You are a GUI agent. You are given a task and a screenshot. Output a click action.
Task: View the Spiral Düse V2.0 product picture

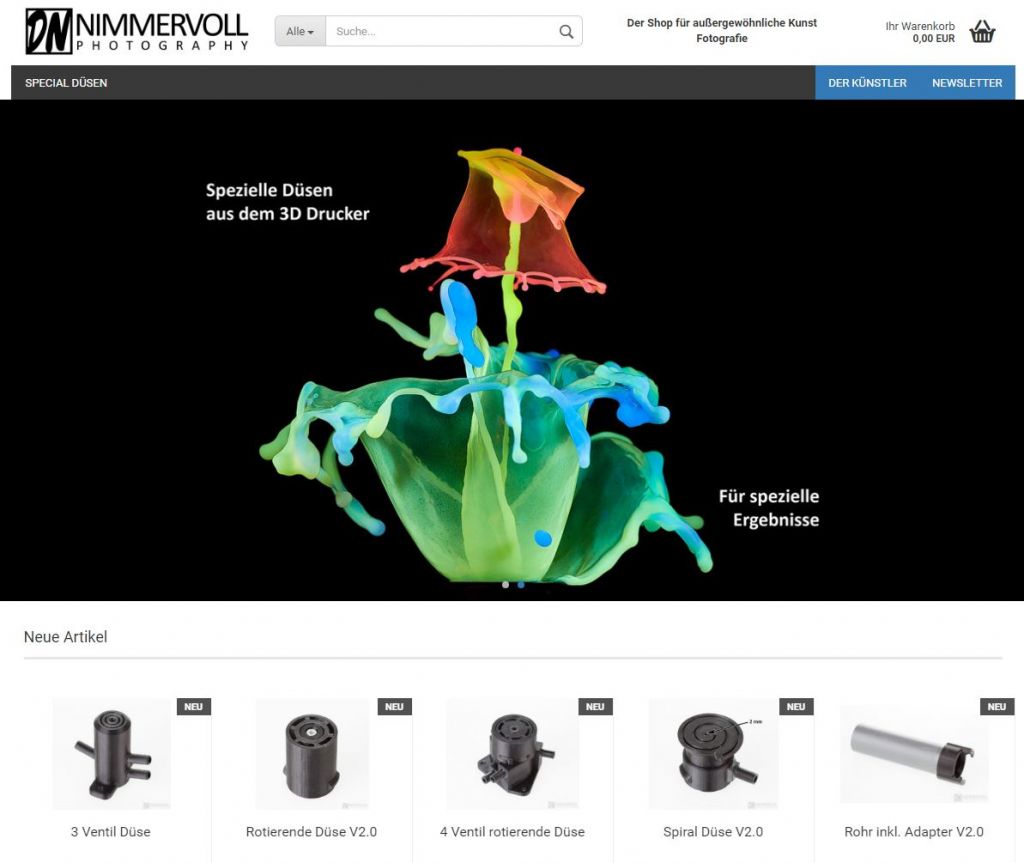click(712, 754)
